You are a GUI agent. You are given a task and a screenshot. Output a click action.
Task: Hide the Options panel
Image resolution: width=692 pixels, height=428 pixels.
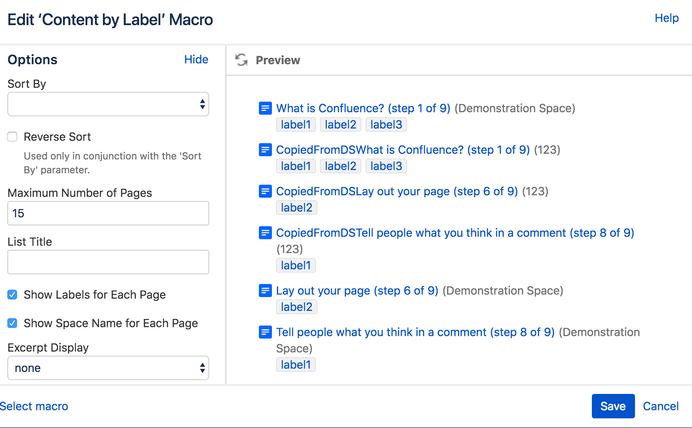[x=196, y=60]
